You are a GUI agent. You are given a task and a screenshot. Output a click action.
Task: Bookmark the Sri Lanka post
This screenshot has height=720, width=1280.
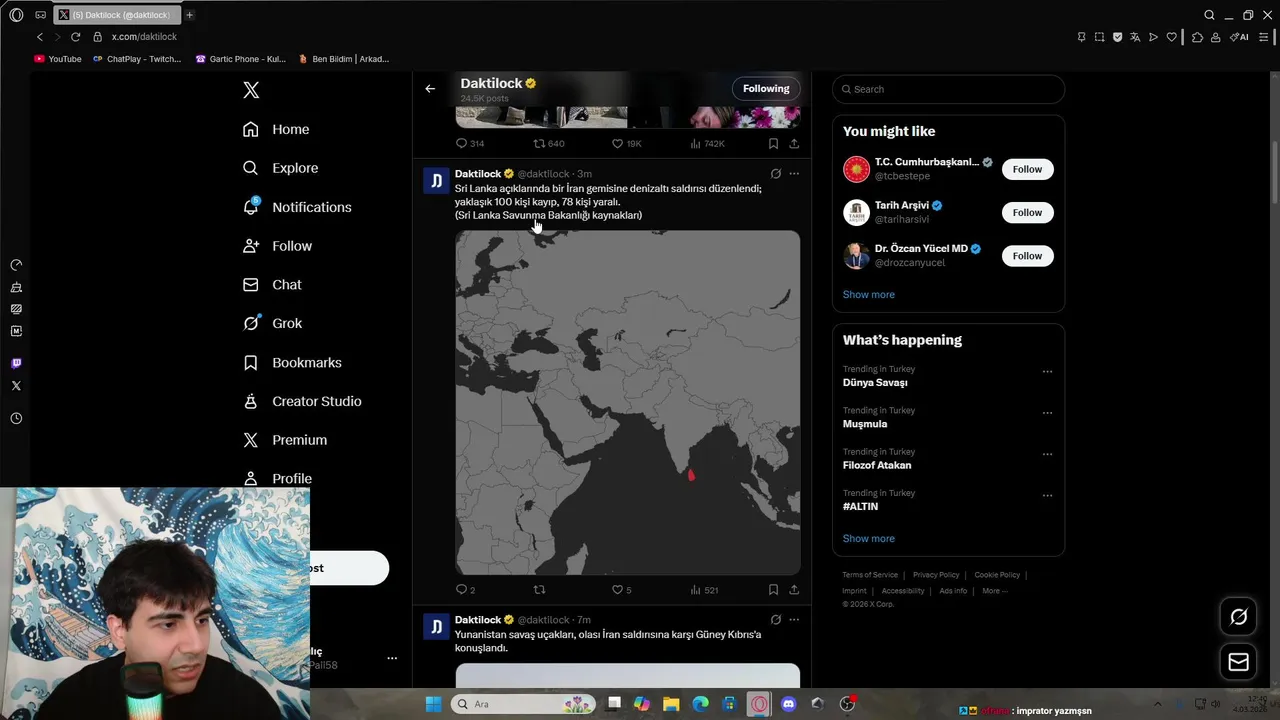click(773, 590)
